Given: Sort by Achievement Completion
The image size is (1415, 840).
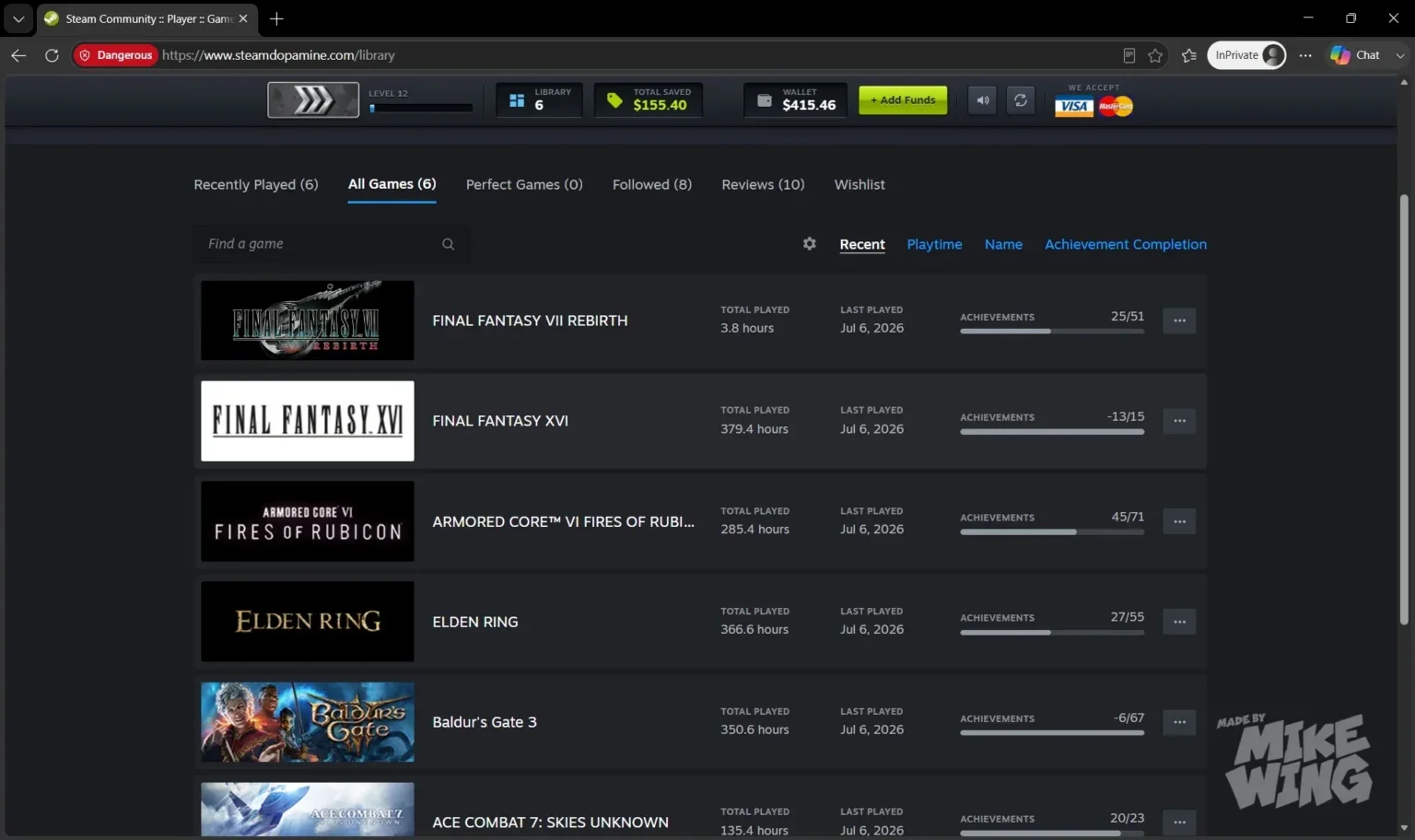Looking at the screenshot, I should coord(1126,244).
